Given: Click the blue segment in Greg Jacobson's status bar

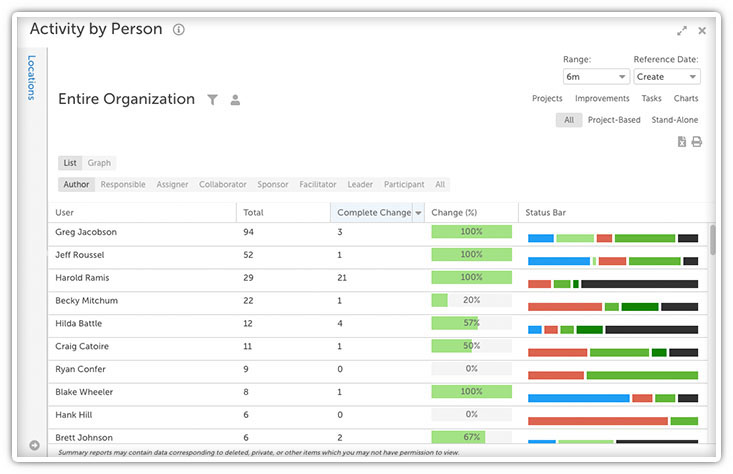Looking at the screenshot, I should coord(540,238).
